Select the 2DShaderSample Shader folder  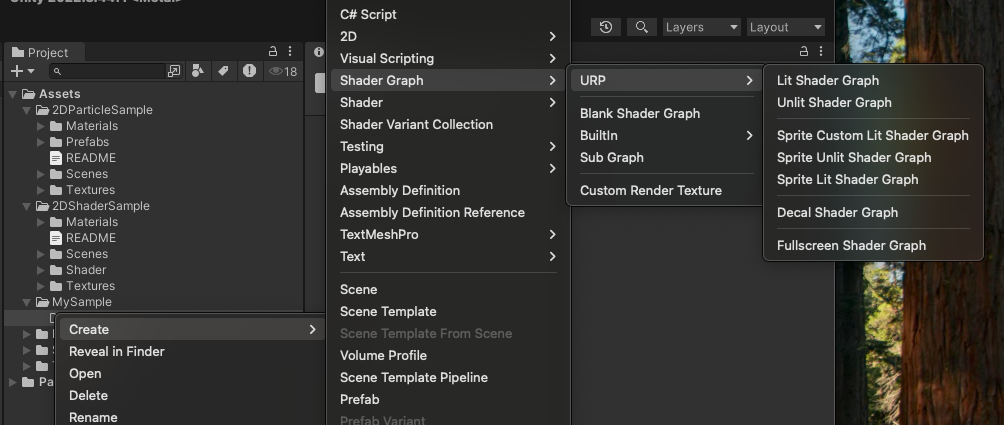(x=85, y=270)
